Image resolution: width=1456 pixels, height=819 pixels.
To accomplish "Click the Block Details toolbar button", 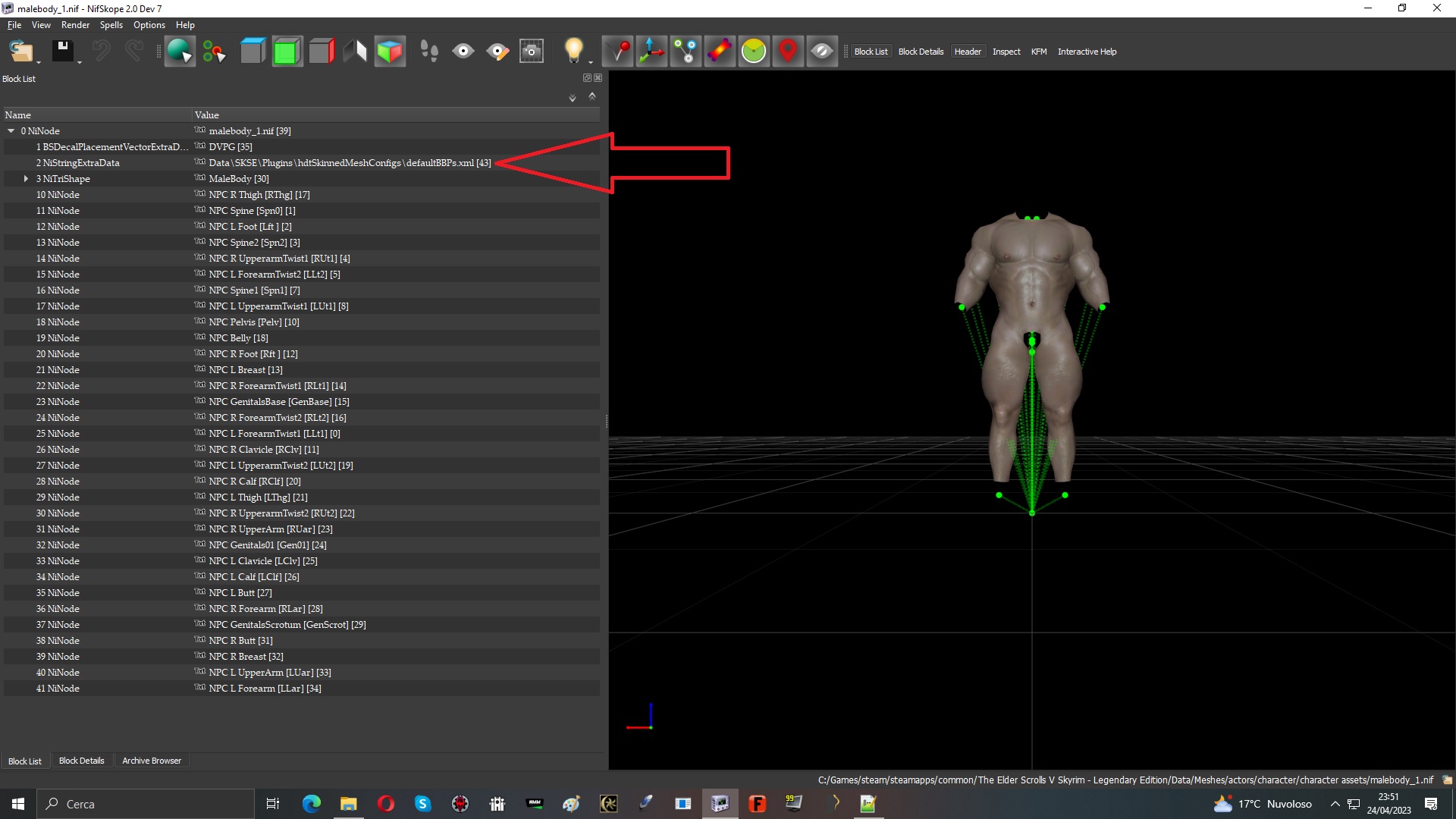I will point(921,52).
